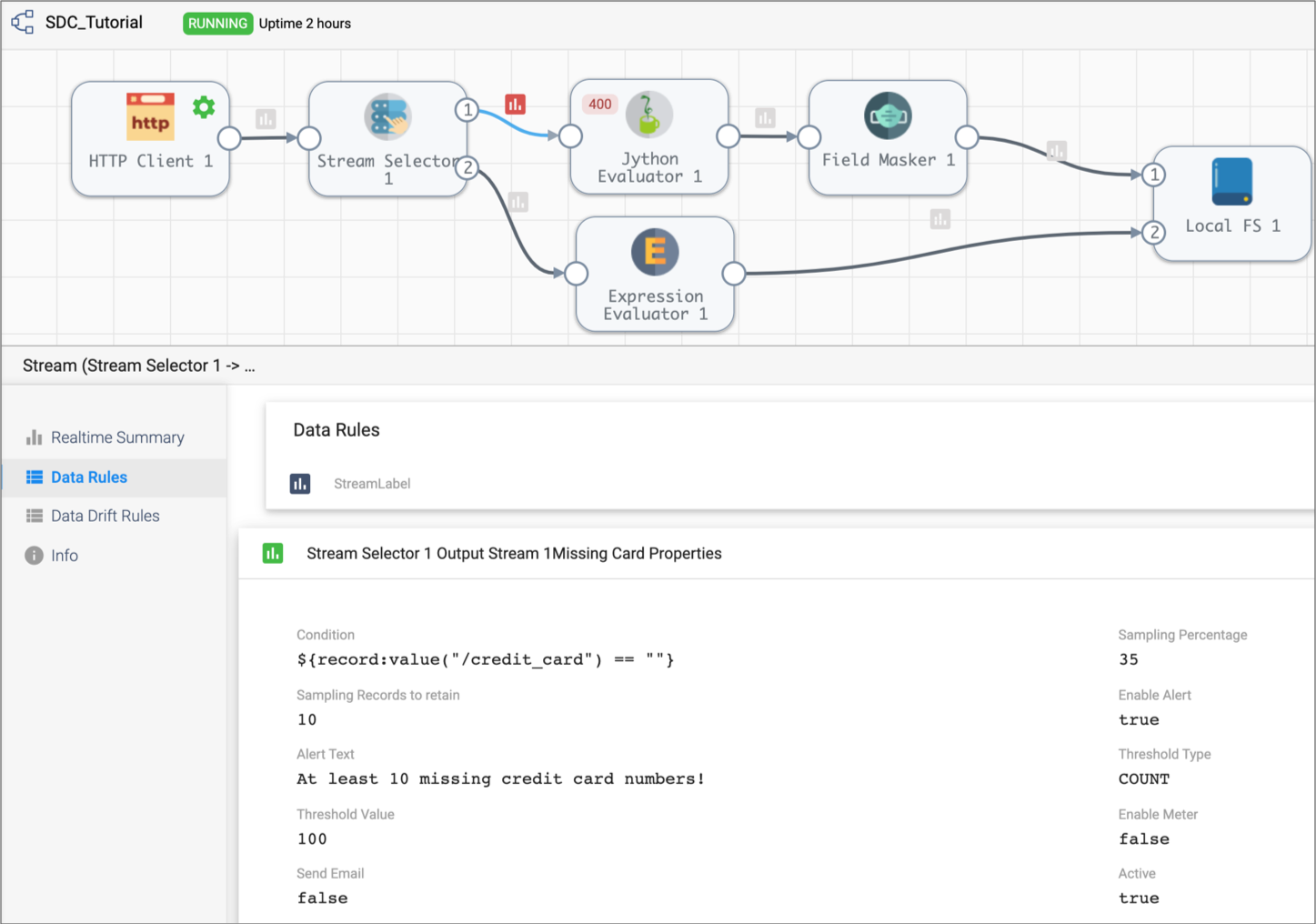Select the HTTP Client 1 stage icon

coord(150,116)
